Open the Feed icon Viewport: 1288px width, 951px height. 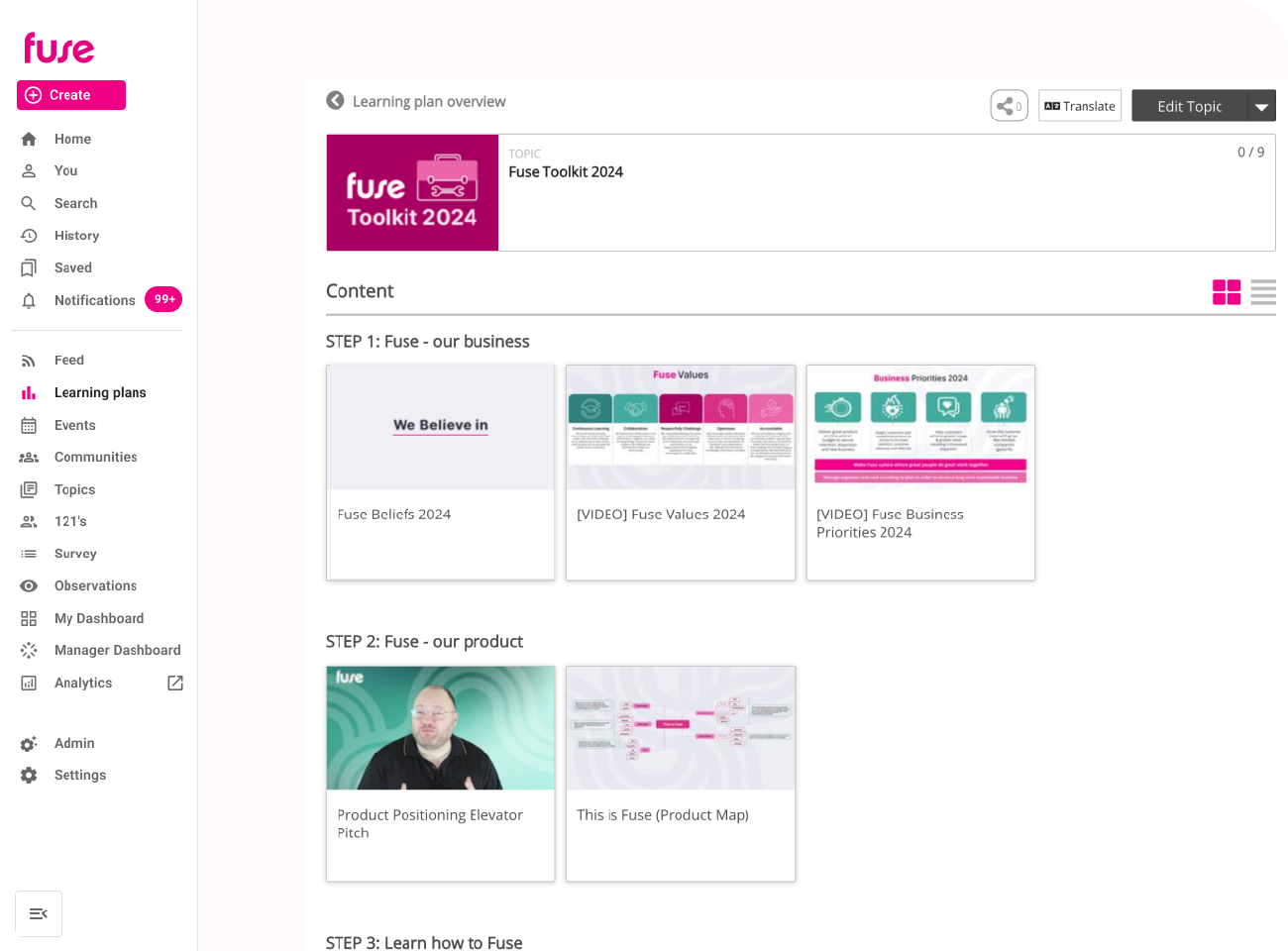click(29, 361)
